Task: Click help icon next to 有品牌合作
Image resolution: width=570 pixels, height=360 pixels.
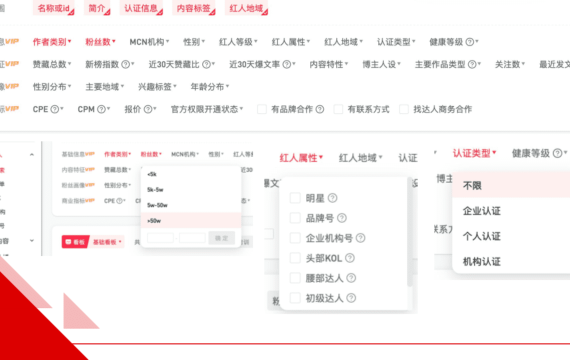Action: point(320,109)
